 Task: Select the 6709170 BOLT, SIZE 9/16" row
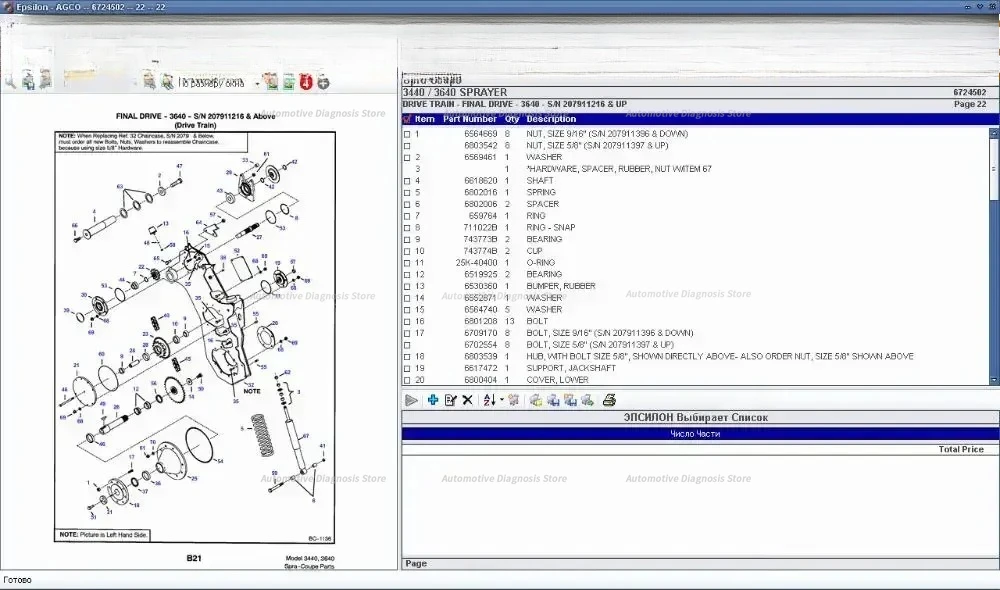pos(695,333)
